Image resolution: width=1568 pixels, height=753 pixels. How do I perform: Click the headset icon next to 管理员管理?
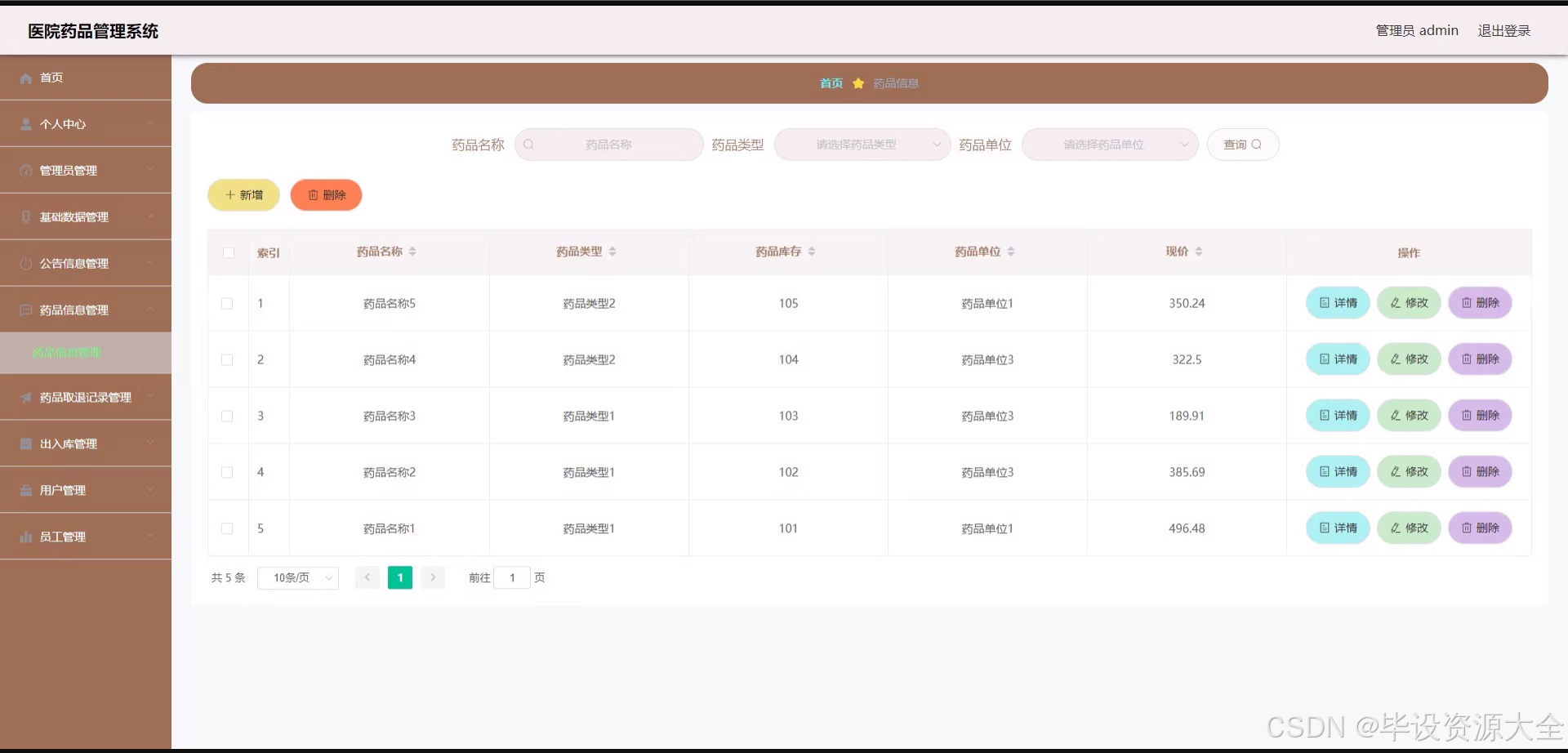[x=26, y=171]
